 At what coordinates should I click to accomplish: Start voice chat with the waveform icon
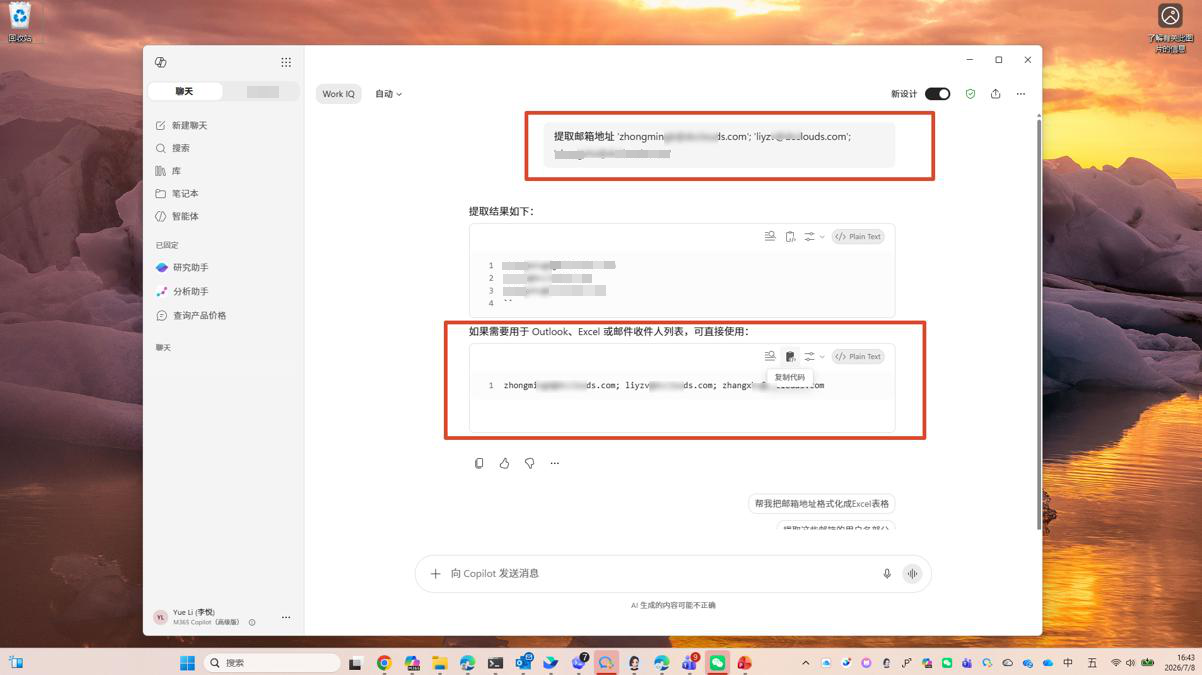coord(912,574)
